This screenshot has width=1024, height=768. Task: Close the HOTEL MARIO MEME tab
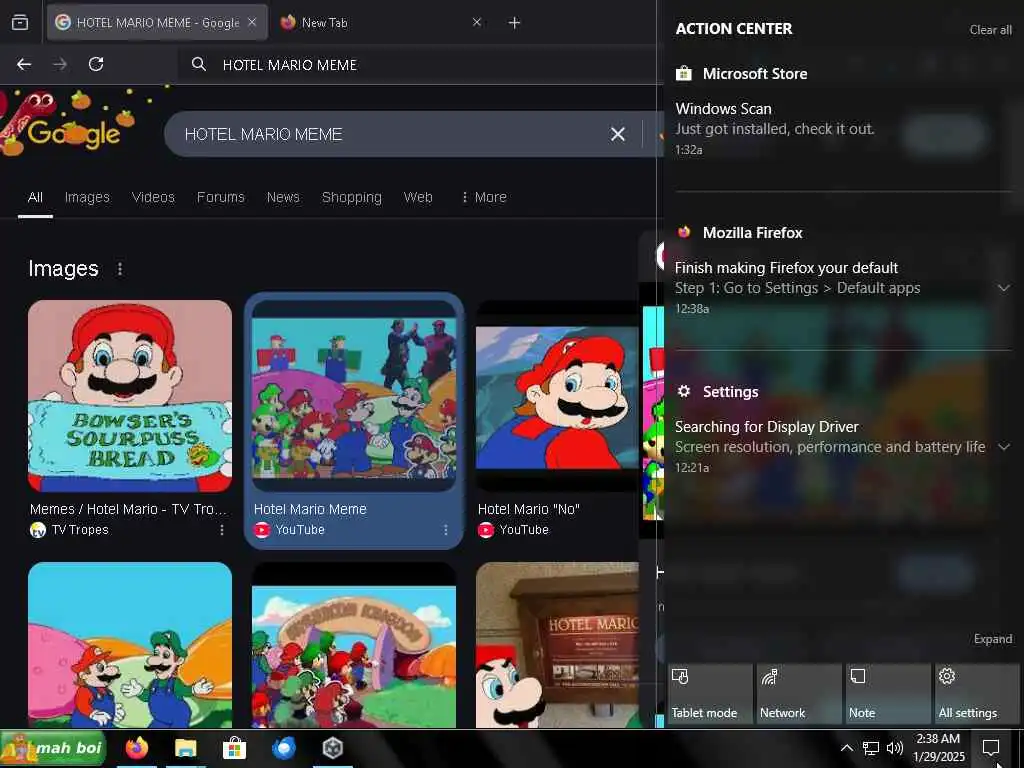coord(252,22)
